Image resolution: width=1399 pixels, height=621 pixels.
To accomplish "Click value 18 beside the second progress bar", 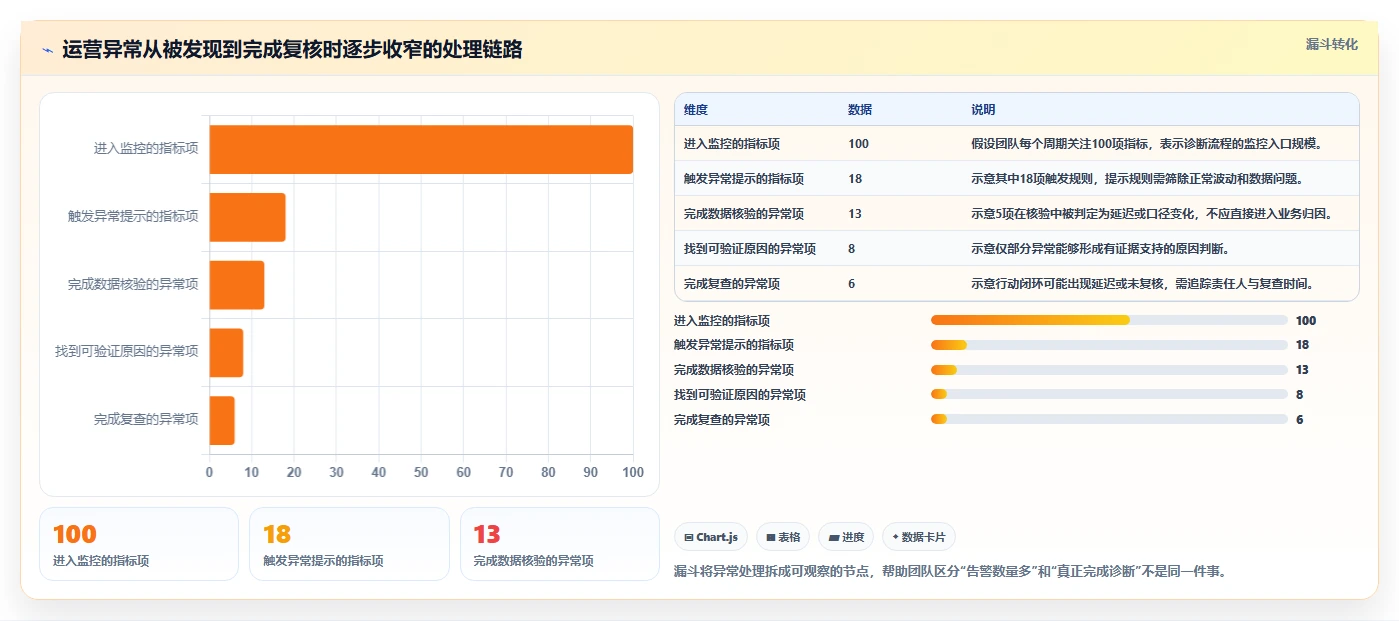I will tap(1303, 345).
